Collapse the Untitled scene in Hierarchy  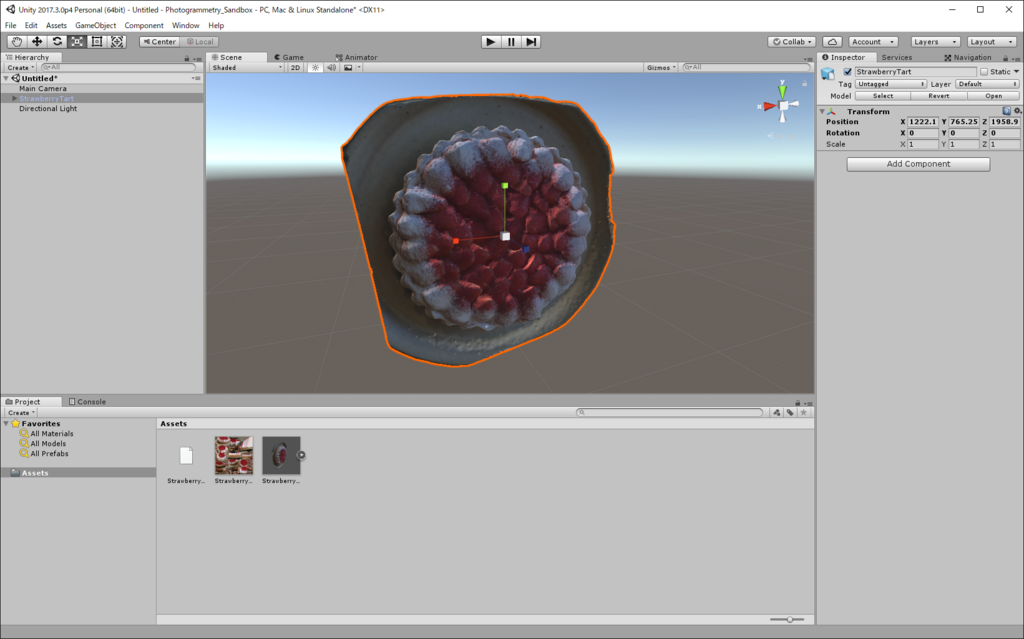tap(6, 78)
